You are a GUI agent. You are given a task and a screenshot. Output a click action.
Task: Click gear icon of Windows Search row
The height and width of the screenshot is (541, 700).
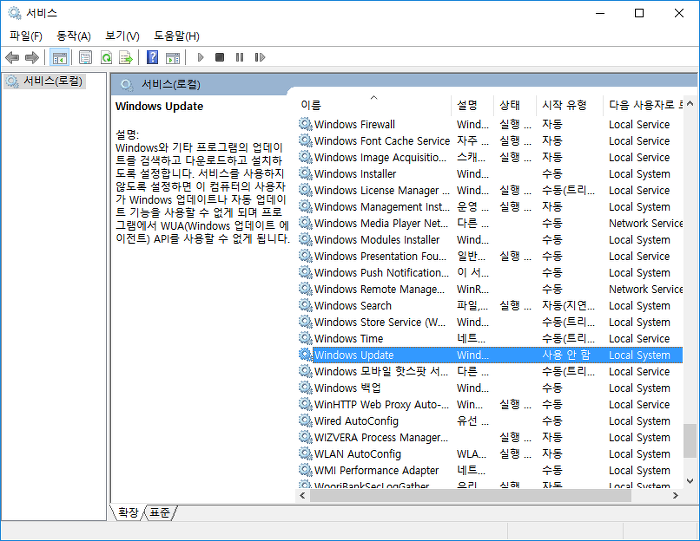click(x=305, y=306)
